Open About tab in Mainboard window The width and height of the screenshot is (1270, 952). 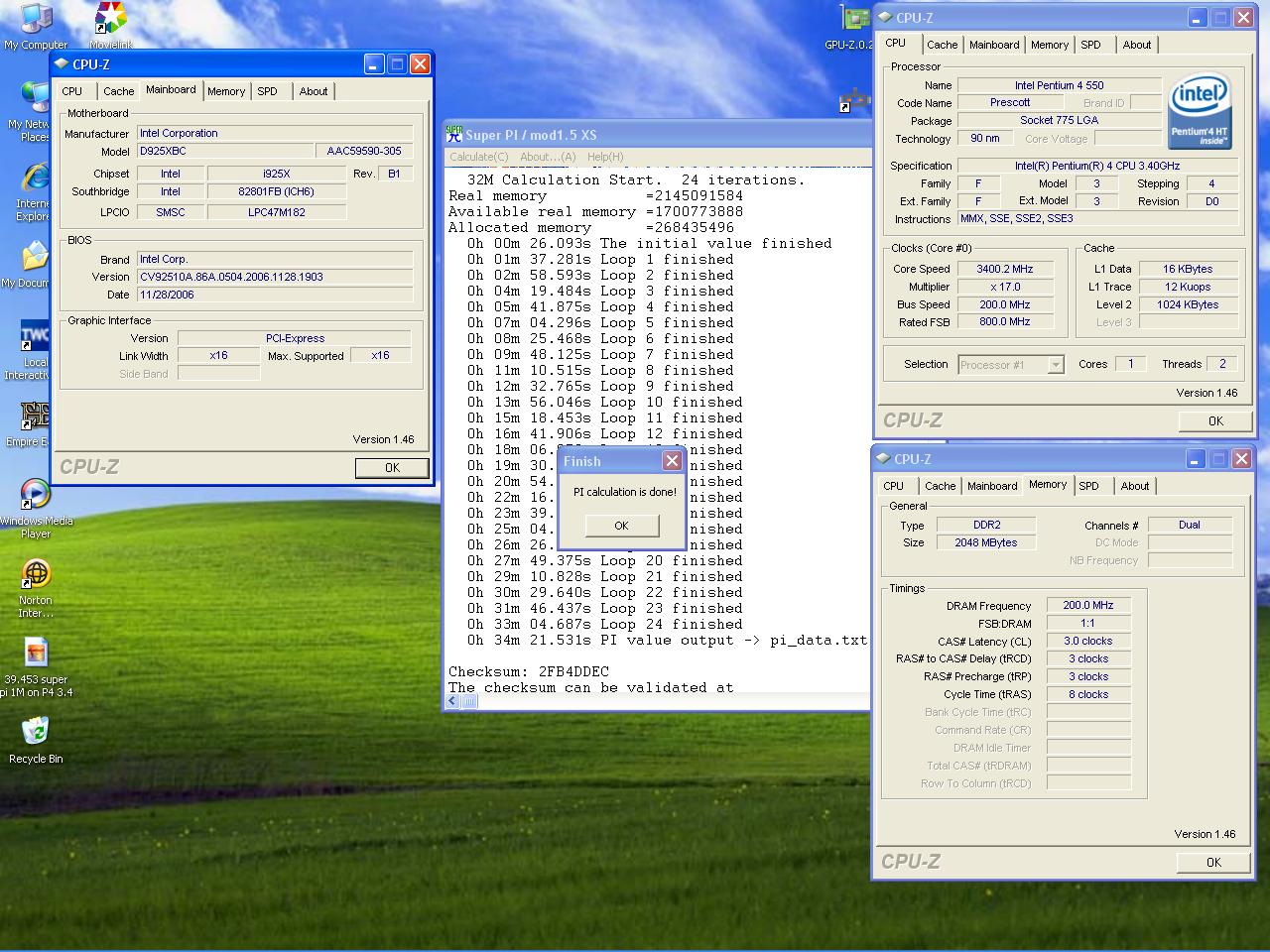[314, 91]
